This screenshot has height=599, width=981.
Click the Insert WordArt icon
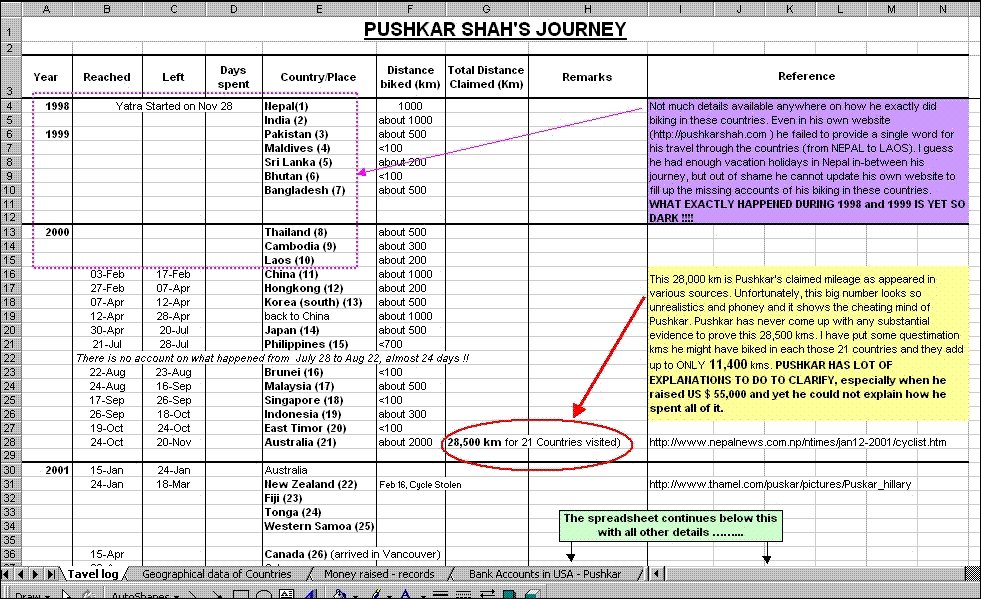[310, 595]
